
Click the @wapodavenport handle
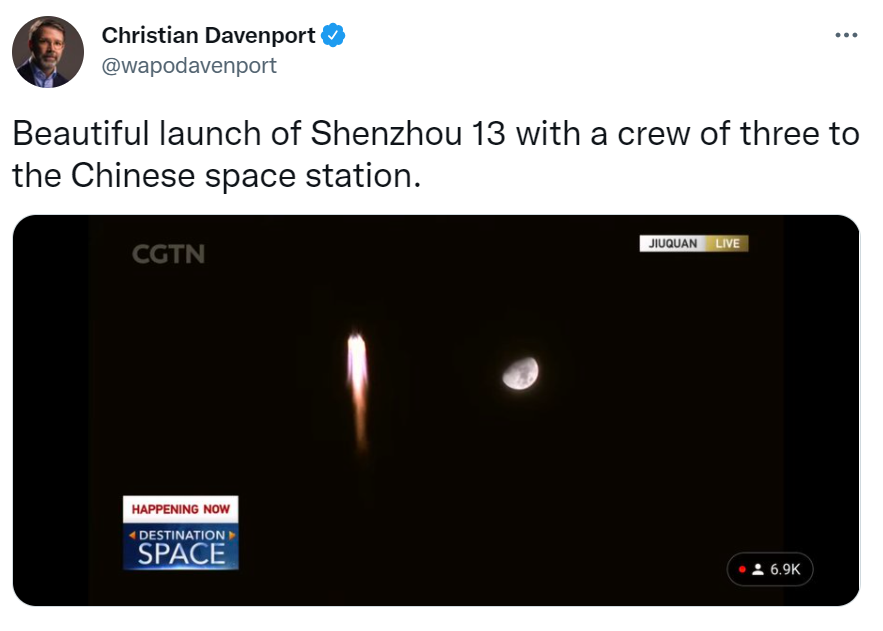click(188, 66)
